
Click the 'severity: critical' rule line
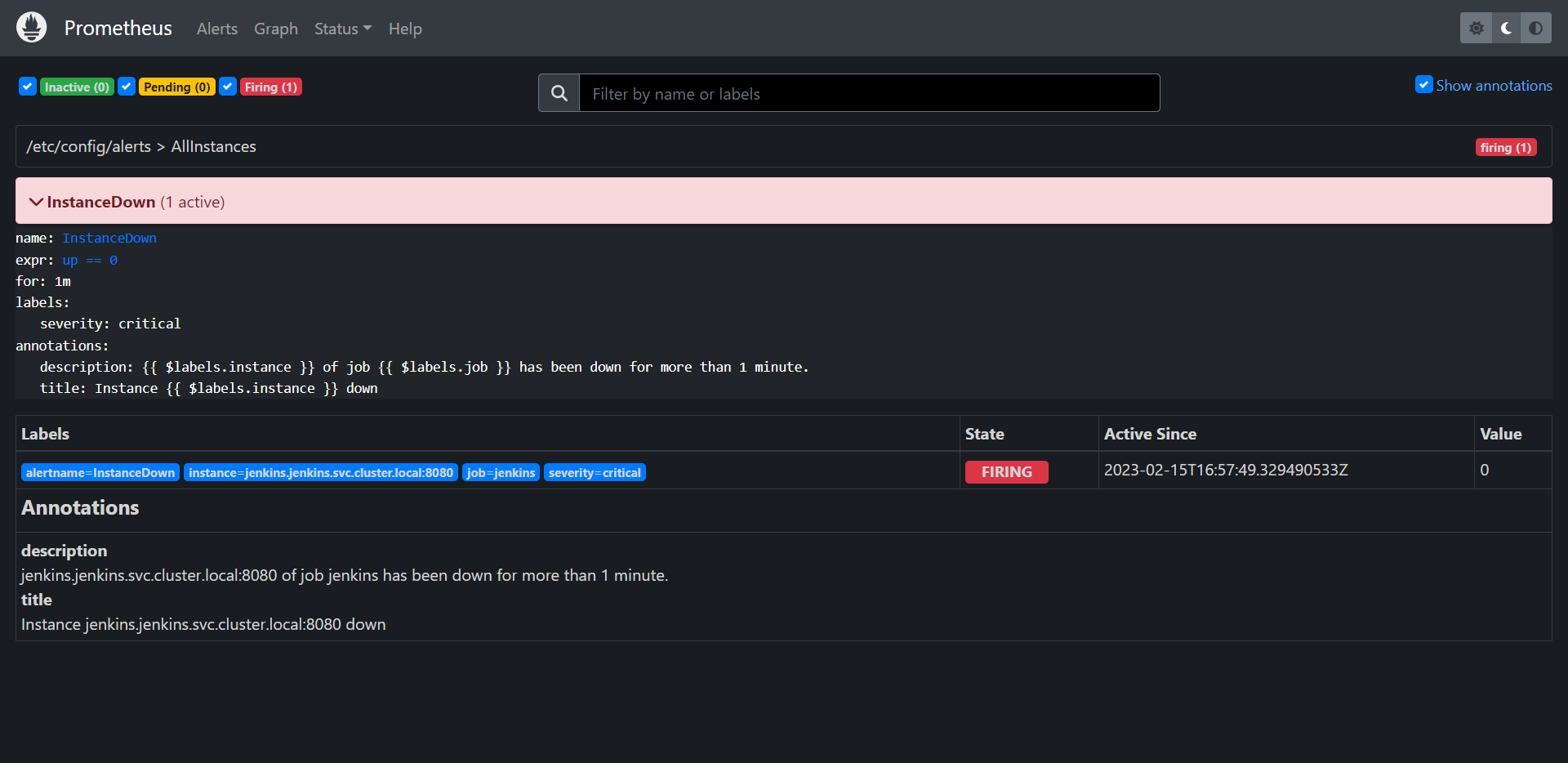(110, 323)
